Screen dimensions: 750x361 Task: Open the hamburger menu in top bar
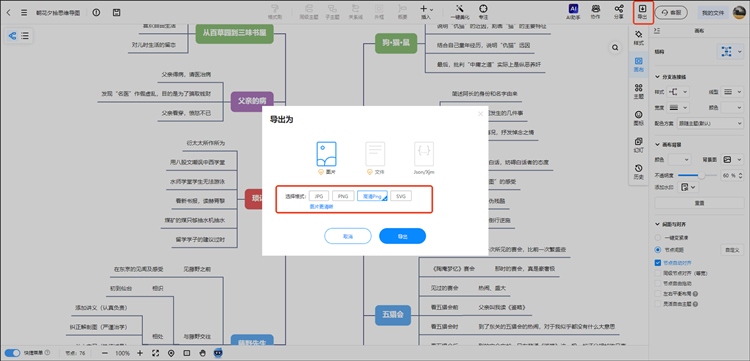[x=24, y=13]
